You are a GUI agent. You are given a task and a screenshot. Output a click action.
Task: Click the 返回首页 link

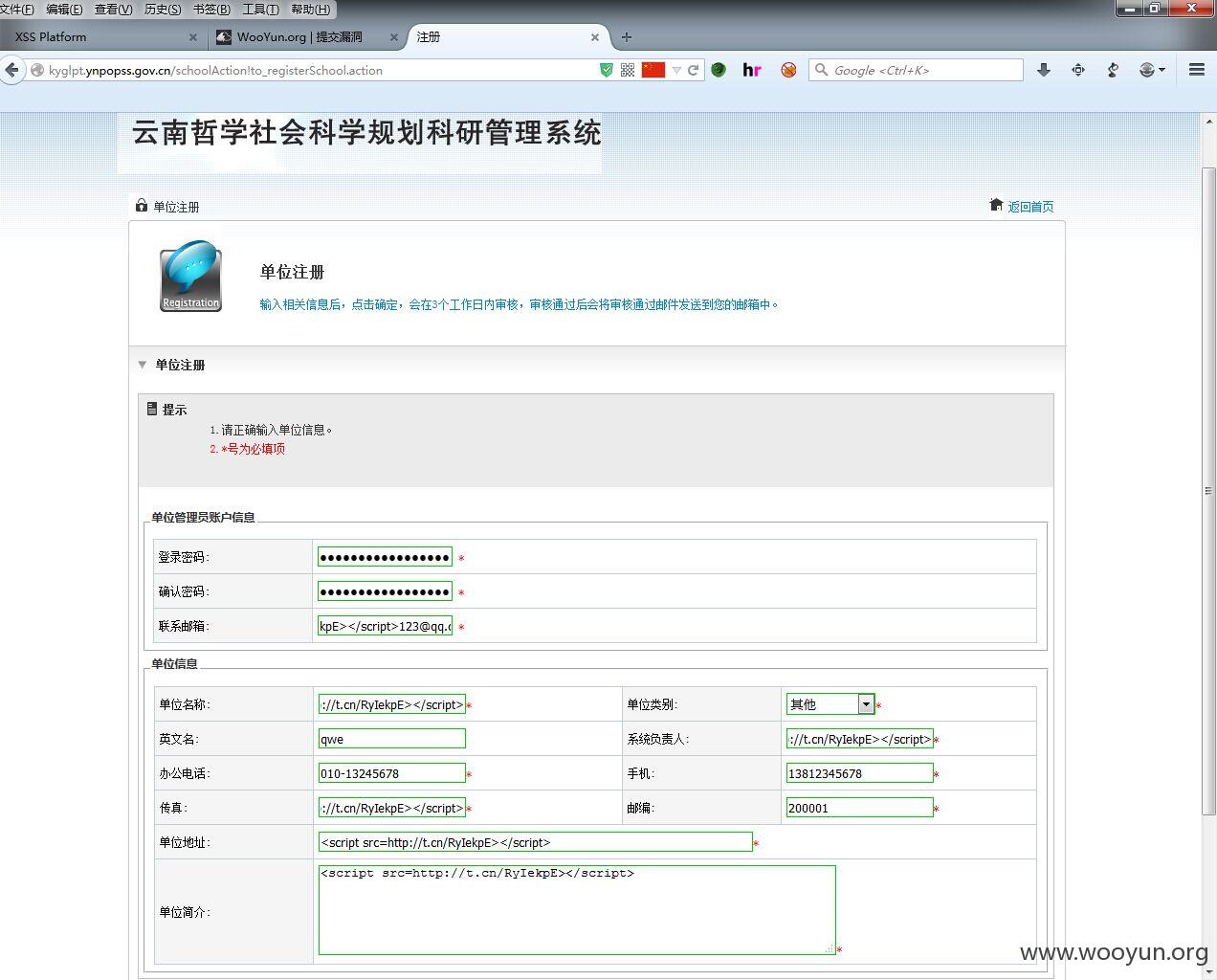pos(1030,207)
